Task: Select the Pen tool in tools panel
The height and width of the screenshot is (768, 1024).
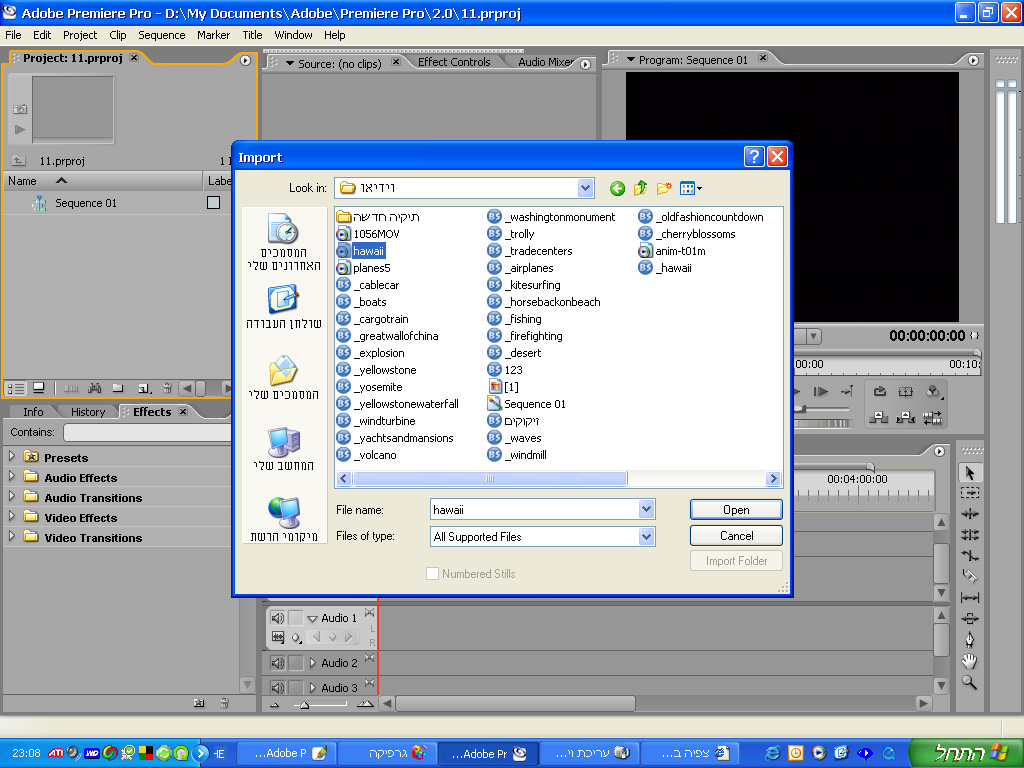Action: tap(969, 640)
